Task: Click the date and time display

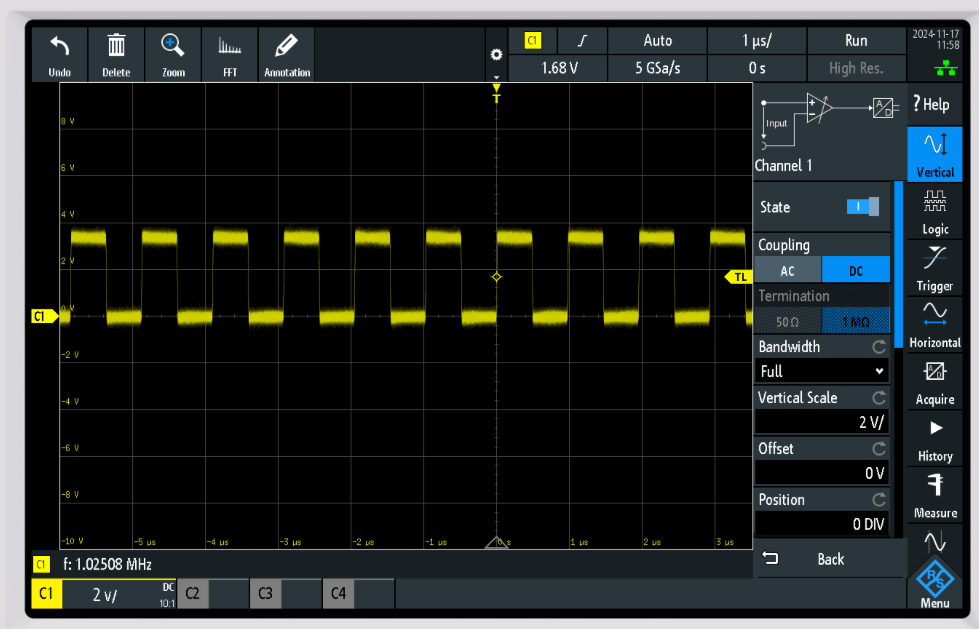Action: pyautogui.click(x=935, y=40)
